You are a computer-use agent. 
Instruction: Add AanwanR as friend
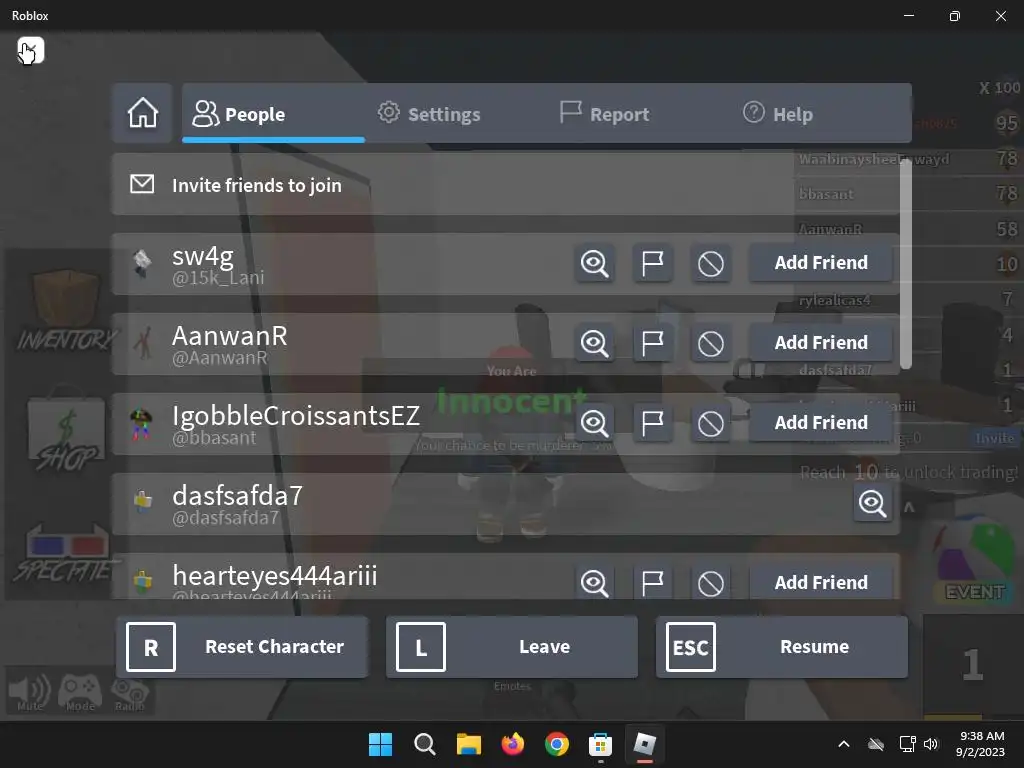click(x=821, y=342)
